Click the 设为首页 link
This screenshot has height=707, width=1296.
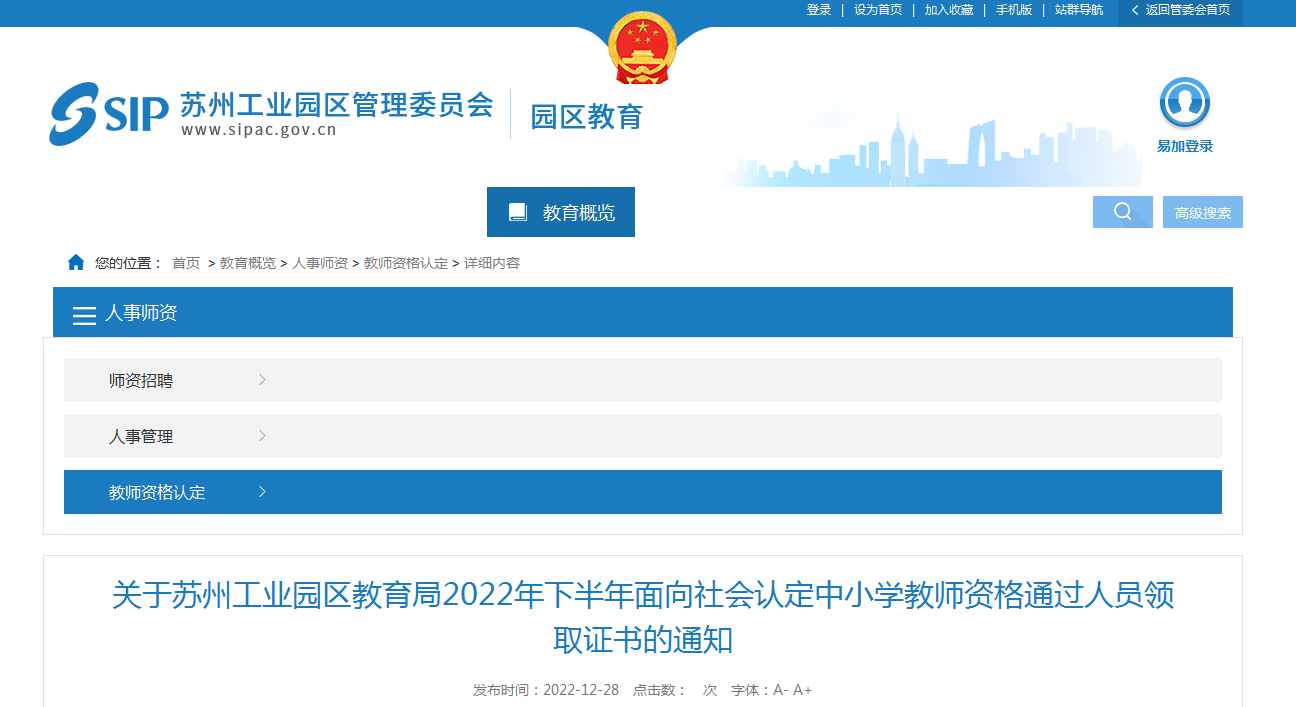point(878,10)
